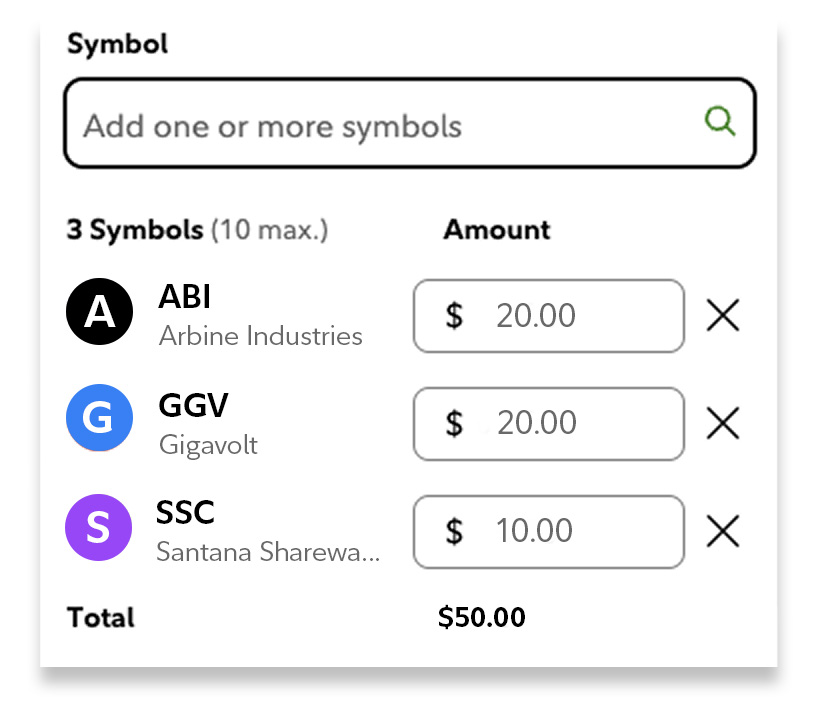Select the GGV ticker label
The image size is (819, 706).
194,405
